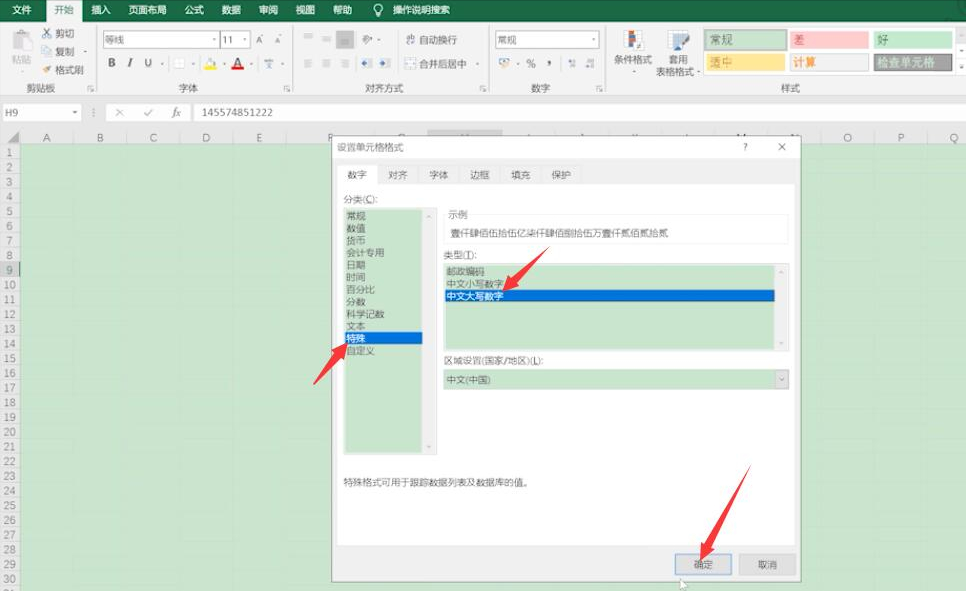Screen dimensions: 966x591
Task: Apply the red font color A
Action: point(238,63)
